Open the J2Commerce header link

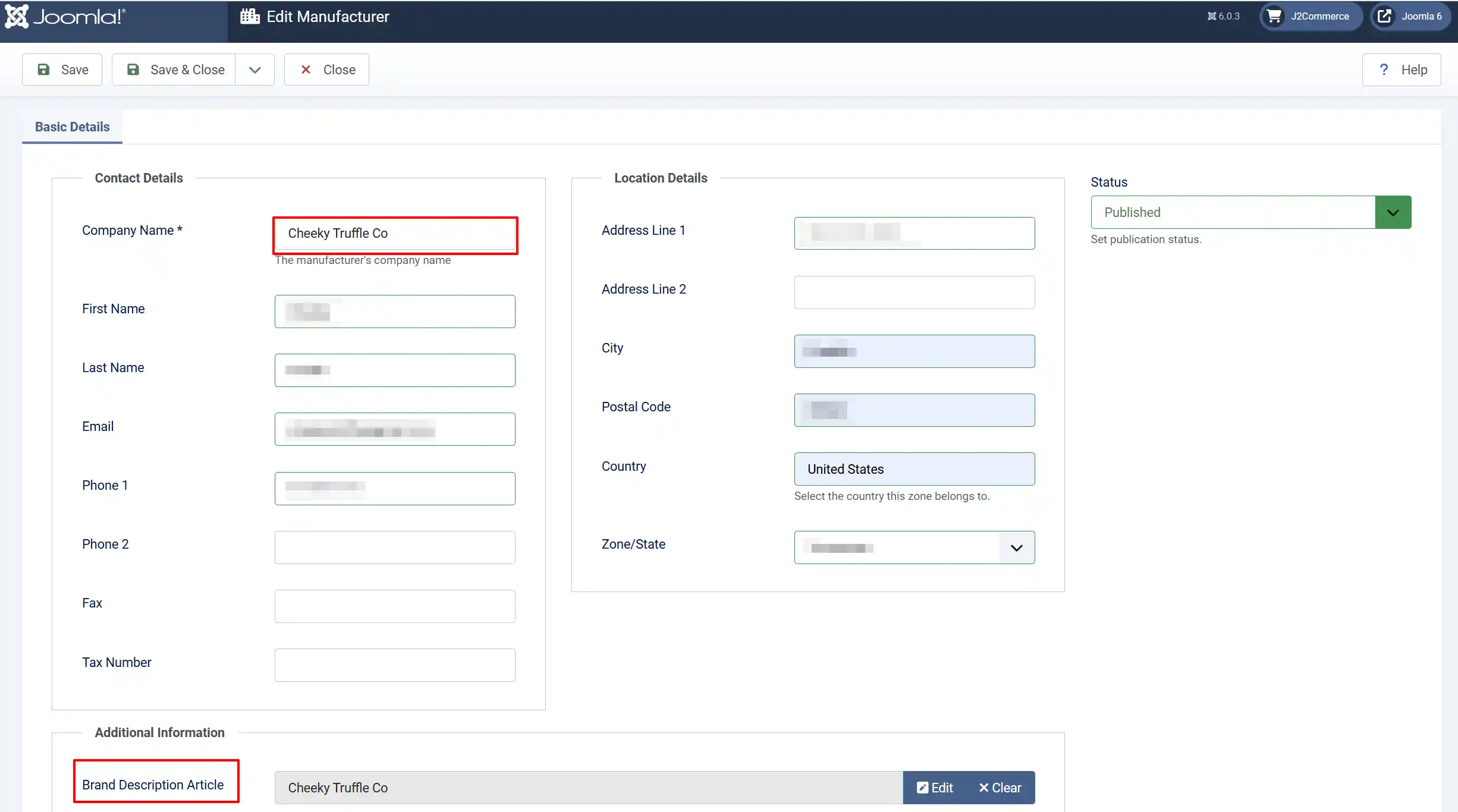pos(1311,17)
